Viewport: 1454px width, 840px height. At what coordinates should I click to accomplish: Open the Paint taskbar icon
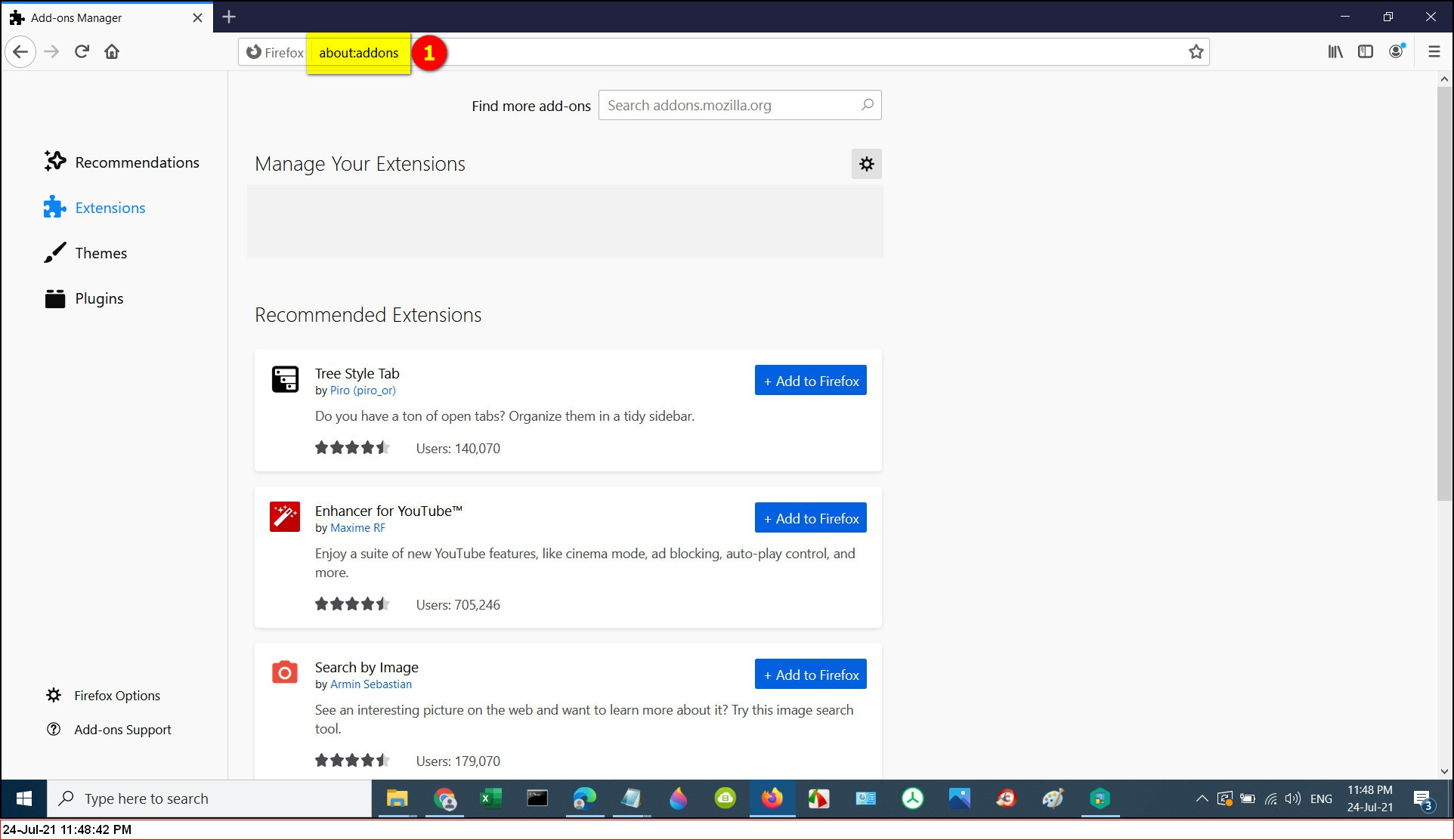point(1053,798)
